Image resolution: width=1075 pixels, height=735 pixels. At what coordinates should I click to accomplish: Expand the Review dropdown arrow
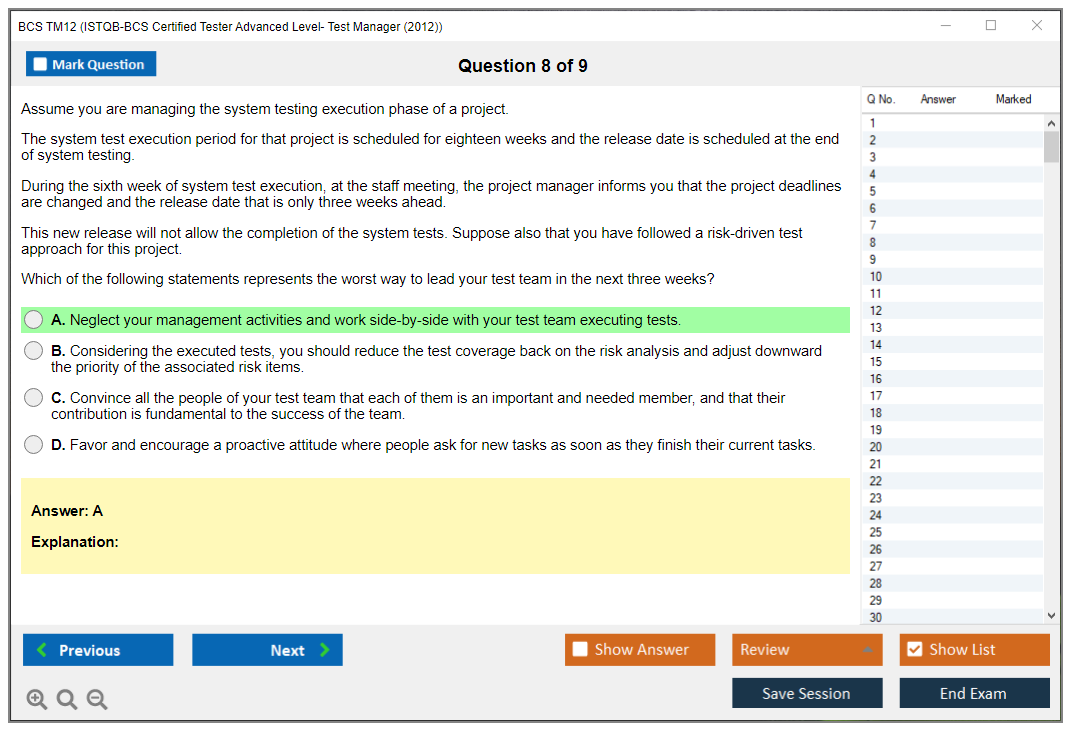click(x=867, y=650)
